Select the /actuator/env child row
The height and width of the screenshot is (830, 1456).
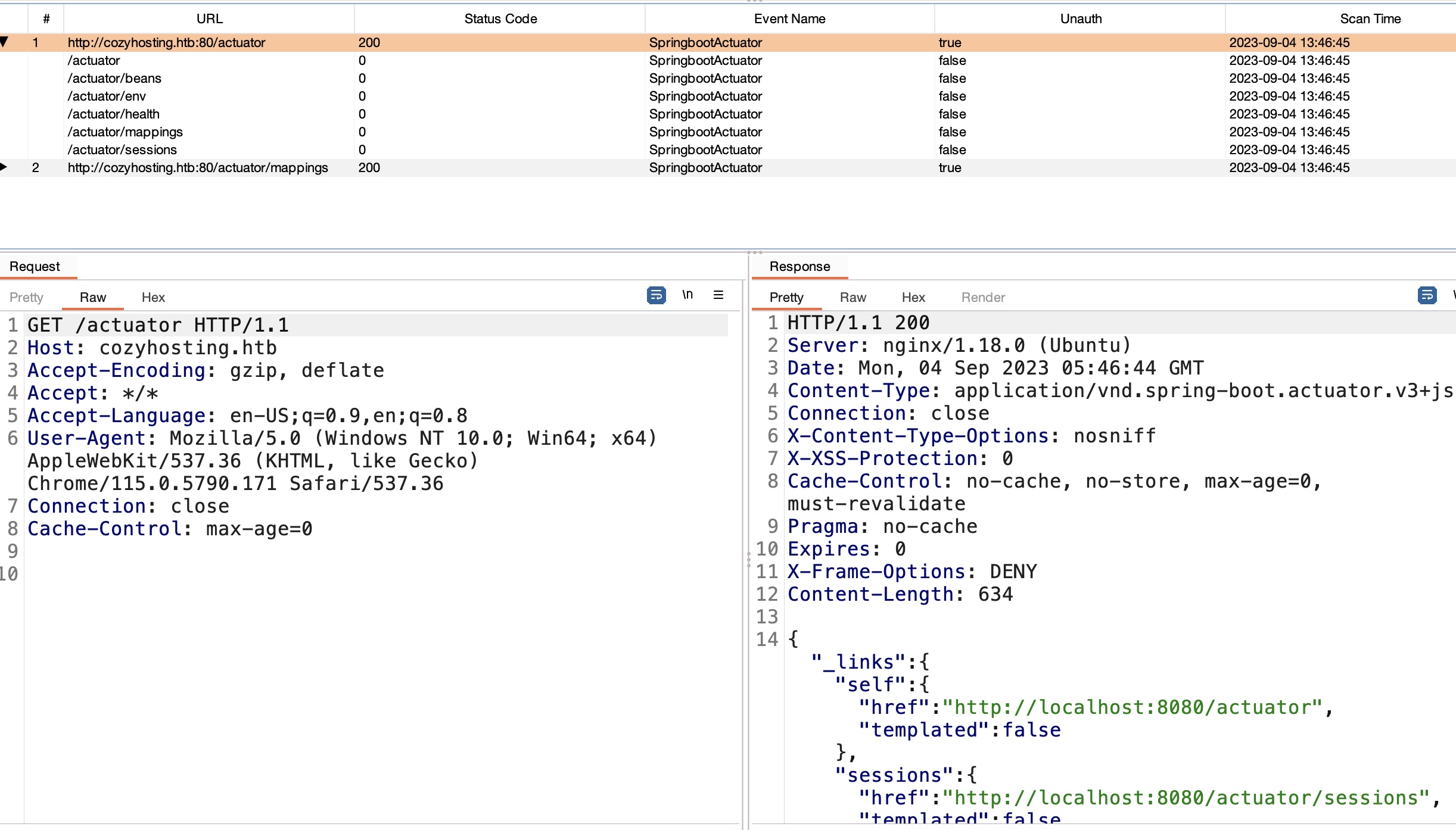[x=107, y=96]
